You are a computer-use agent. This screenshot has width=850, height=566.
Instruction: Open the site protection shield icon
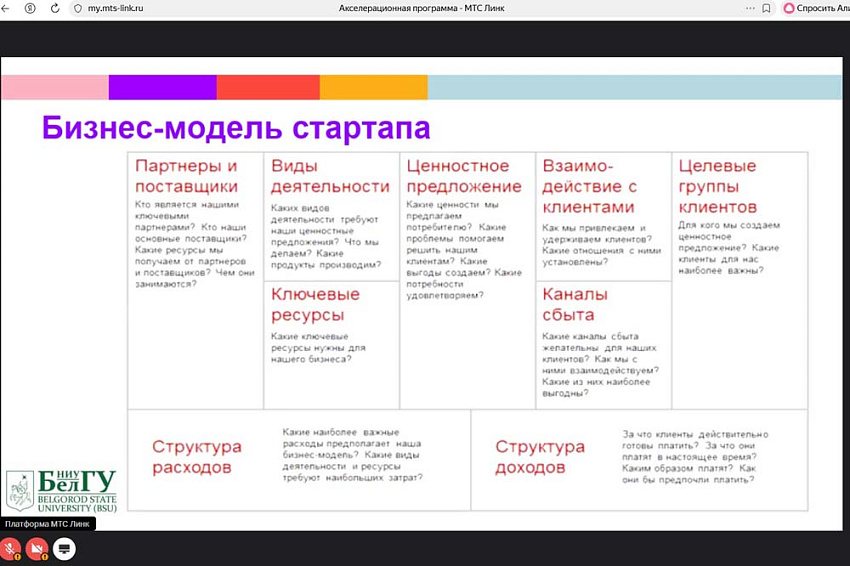coord(79,8)
